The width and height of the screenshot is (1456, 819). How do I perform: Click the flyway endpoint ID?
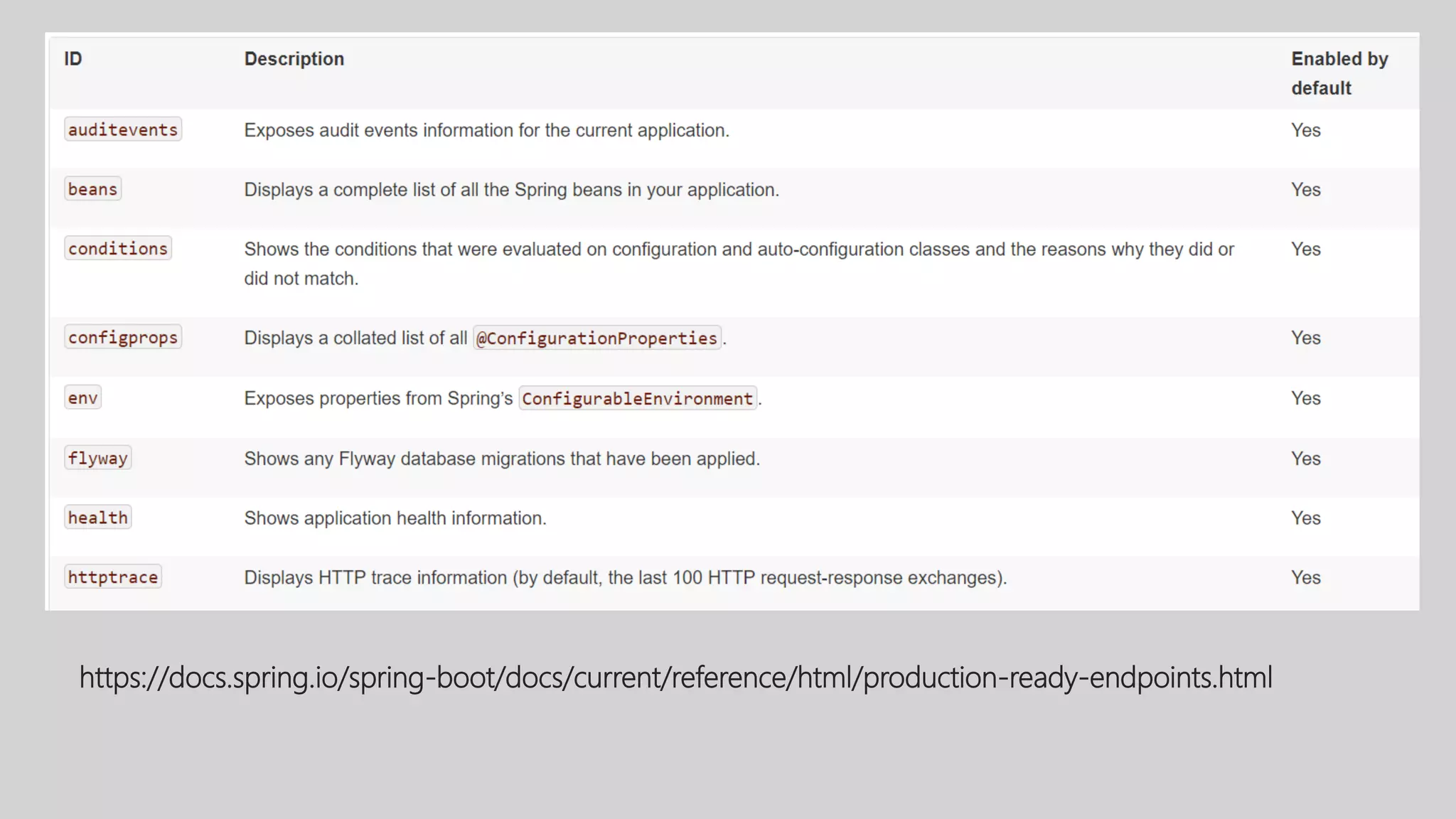coord(98,458)
